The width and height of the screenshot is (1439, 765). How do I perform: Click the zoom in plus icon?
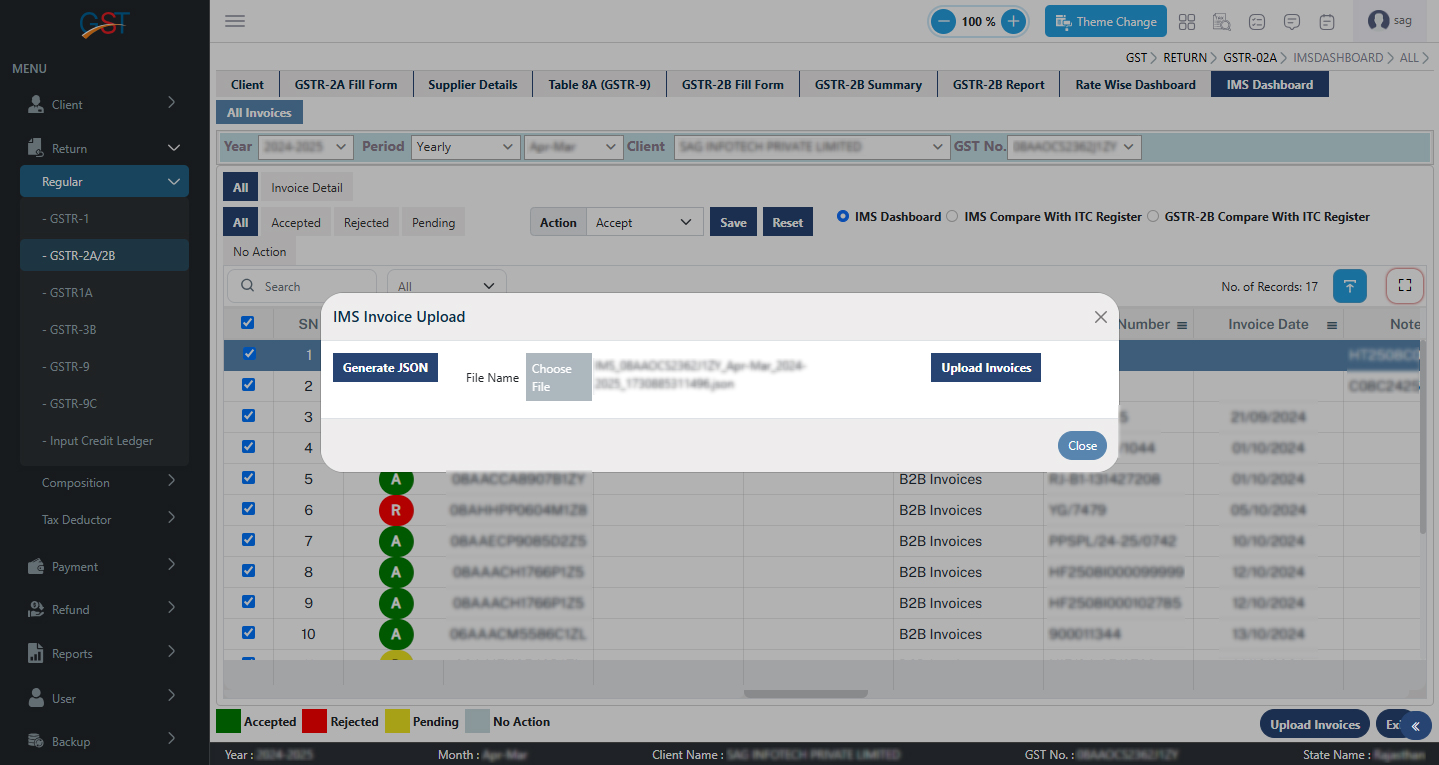[1013, 21]
